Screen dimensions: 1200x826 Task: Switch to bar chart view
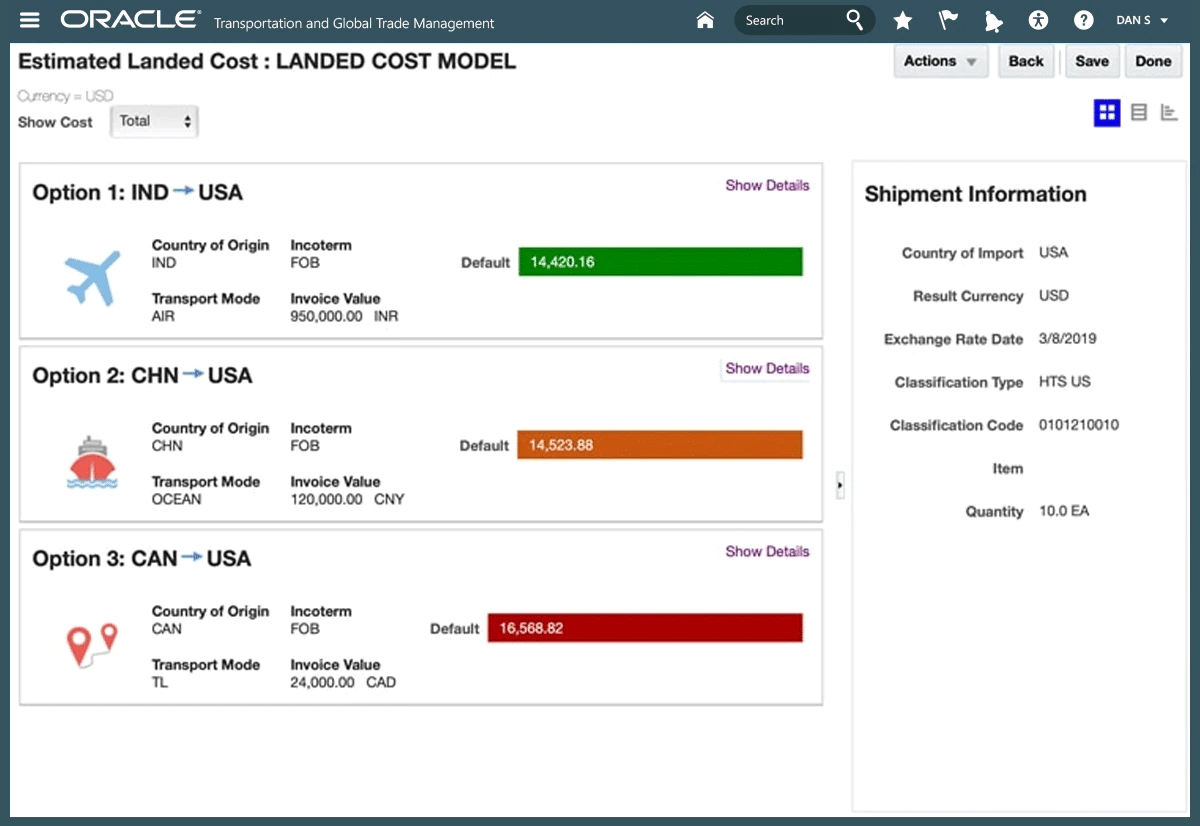(1168, 113)
